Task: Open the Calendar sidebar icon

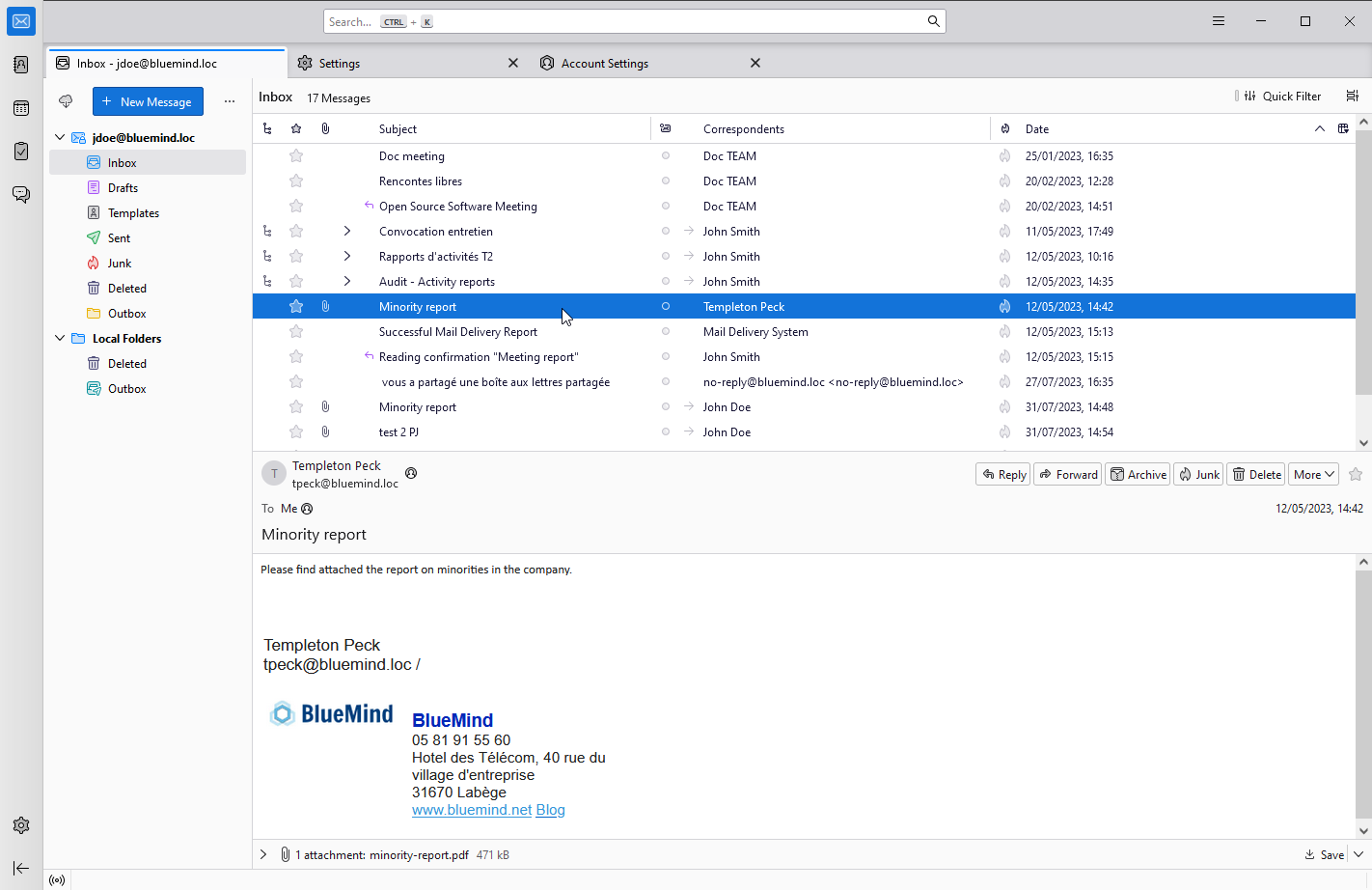Action: 21,108
